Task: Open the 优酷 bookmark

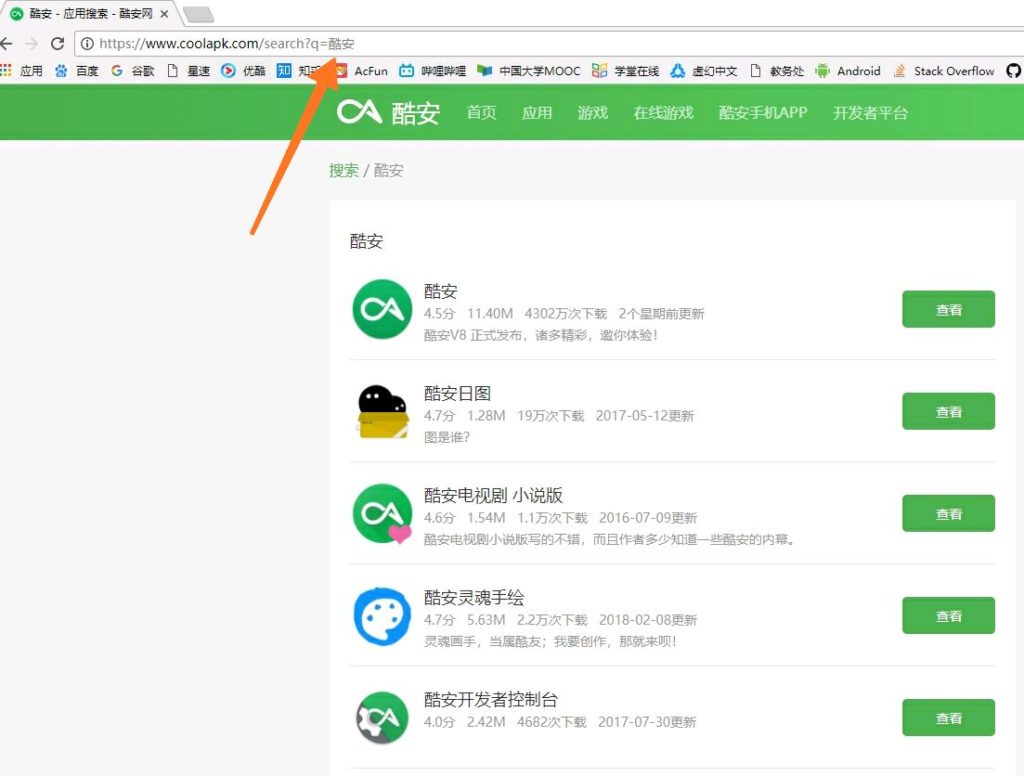Action: (x=244, y=71)
